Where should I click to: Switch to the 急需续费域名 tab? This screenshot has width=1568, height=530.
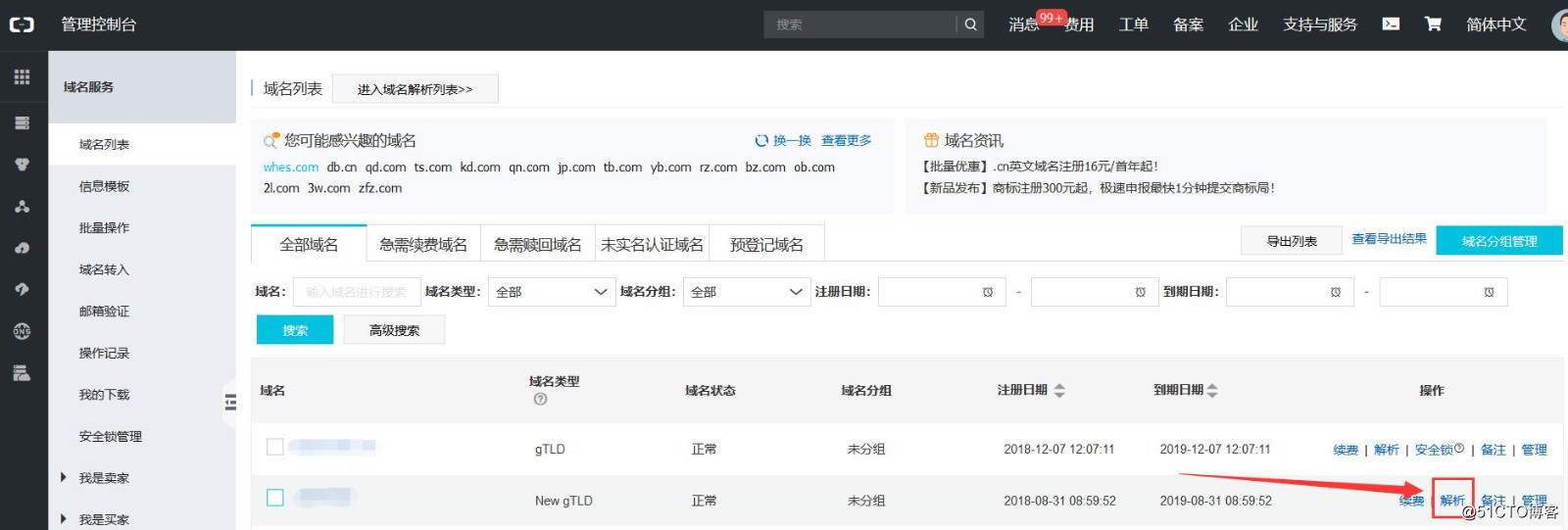tap(423, 245)
